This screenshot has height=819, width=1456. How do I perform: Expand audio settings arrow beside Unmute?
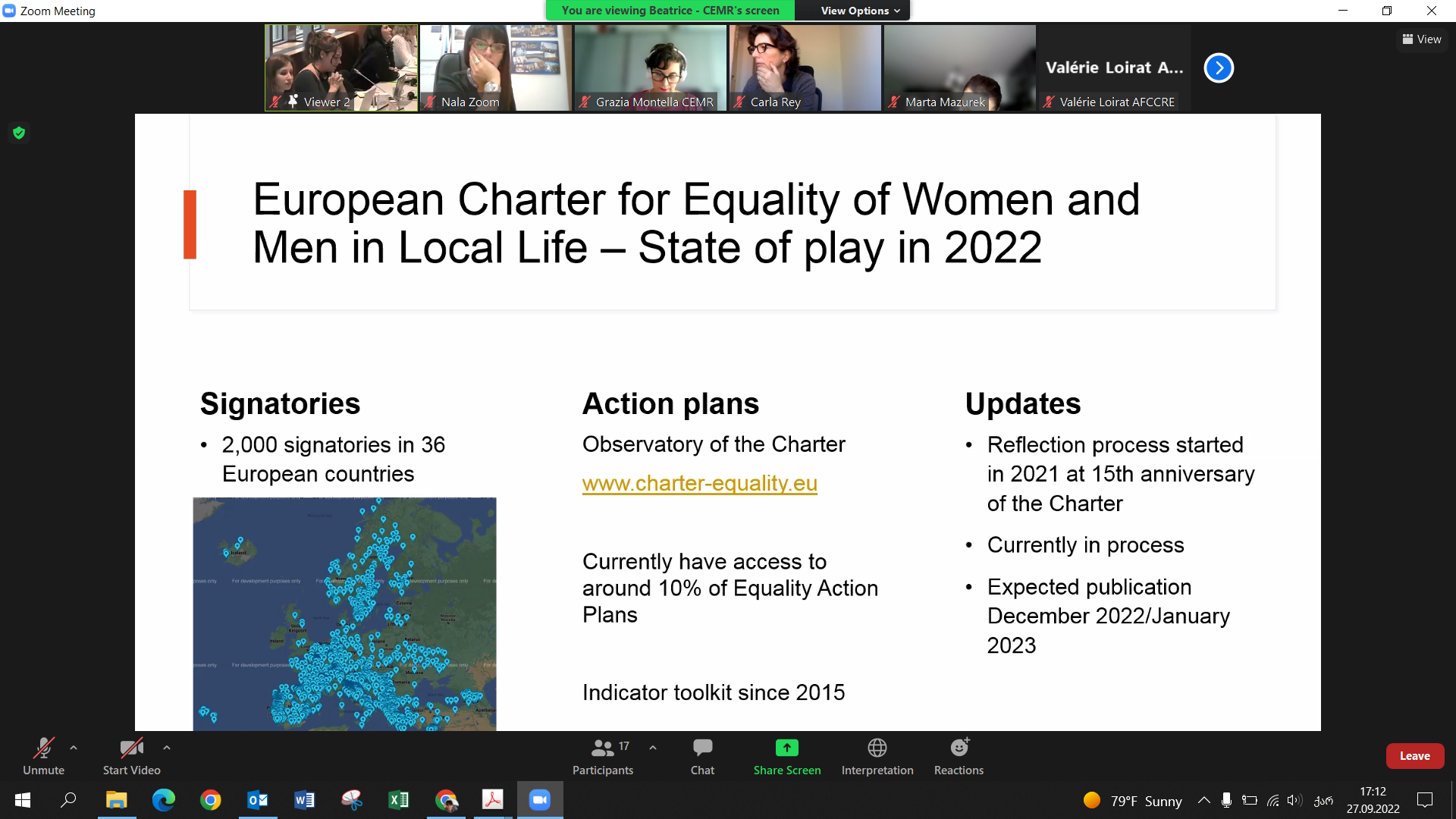pyautogui.click(x=74, y=748)
